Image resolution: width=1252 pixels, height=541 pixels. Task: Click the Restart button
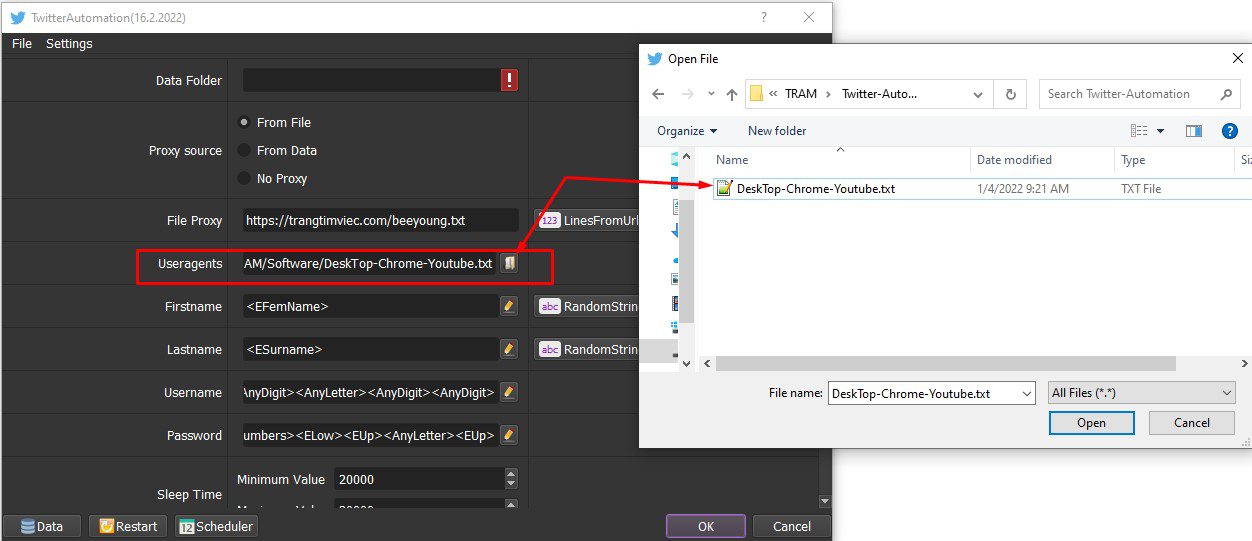[x=128, y=526]
